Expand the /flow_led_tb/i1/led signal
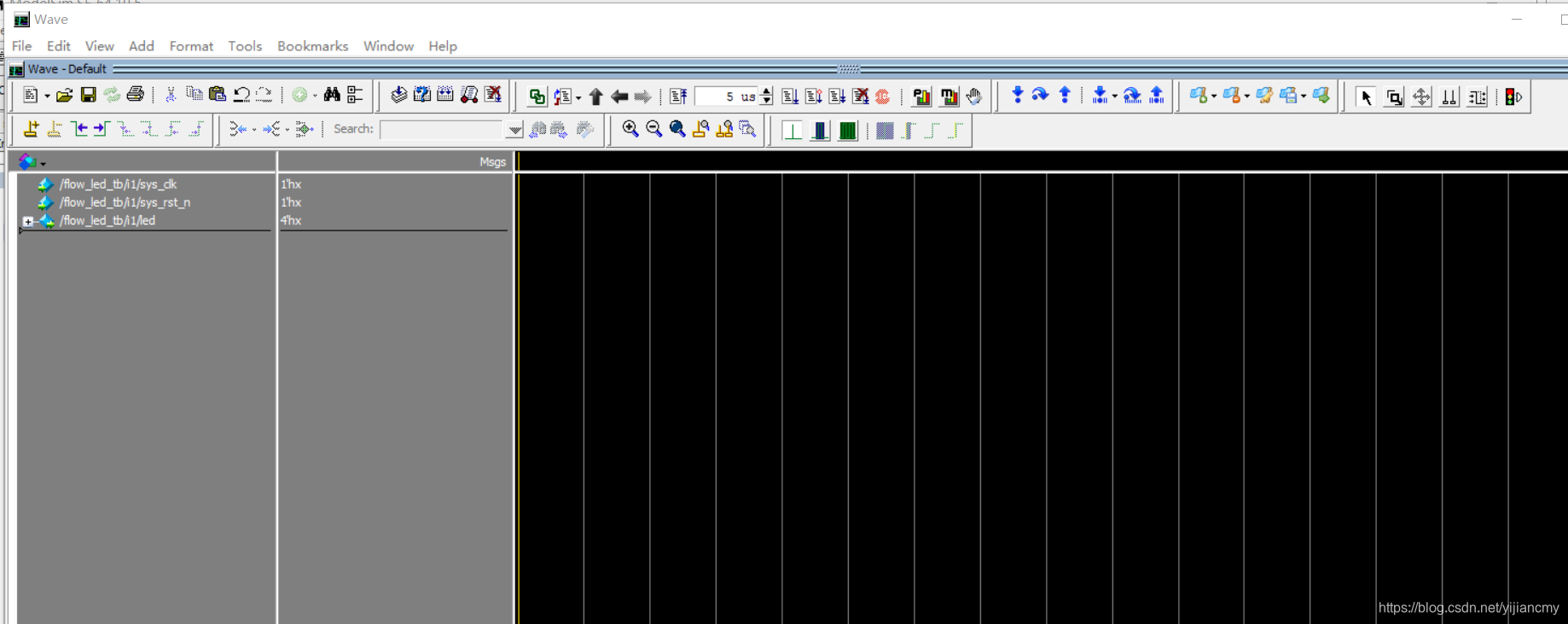1568x624 pixels. 28,221
